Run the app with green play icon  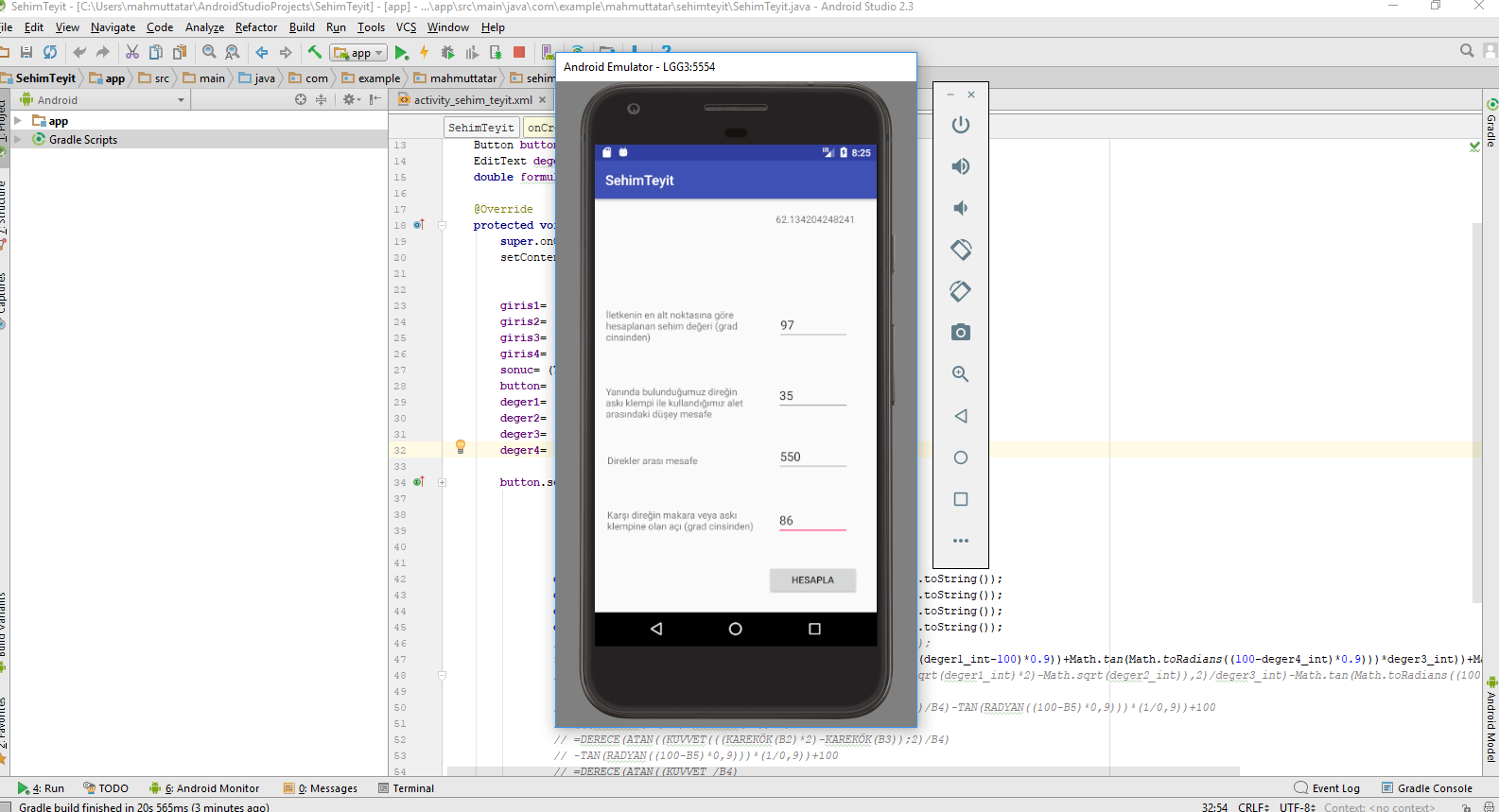402,53
